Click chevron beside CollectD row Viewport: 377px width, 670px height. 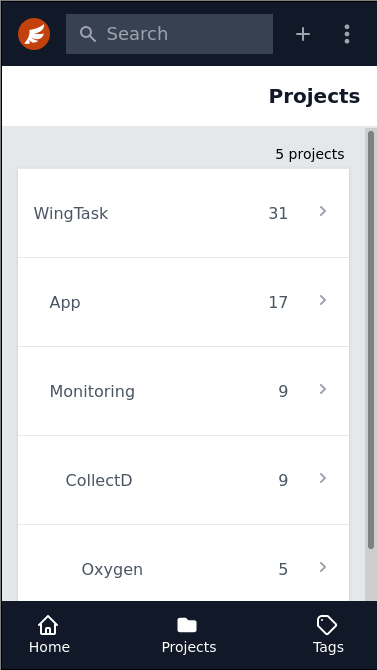(323, 478)
